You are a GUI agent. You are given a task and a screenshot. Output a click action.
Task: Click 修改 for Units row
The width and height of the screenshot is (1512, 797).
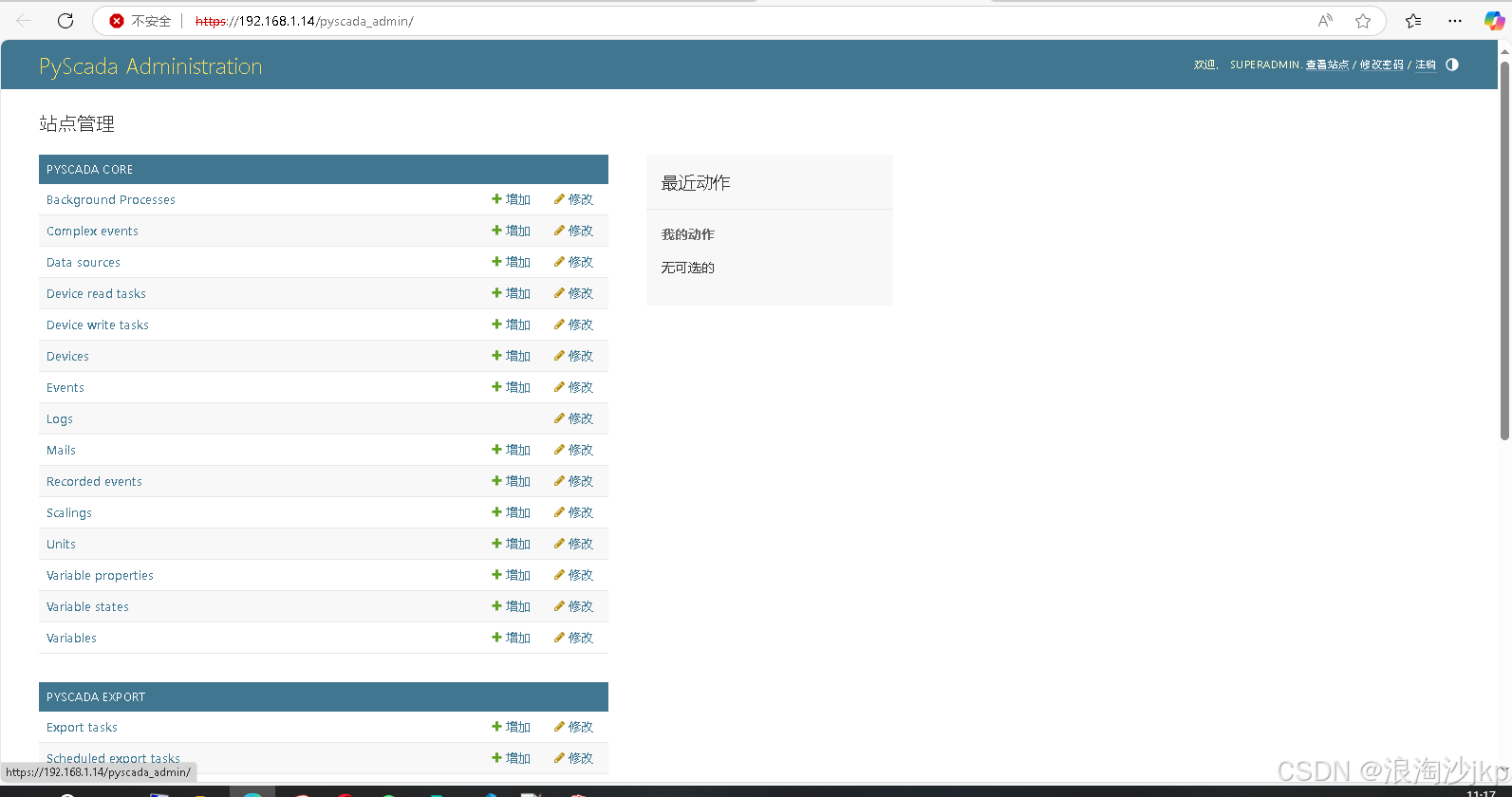point(573,544)
